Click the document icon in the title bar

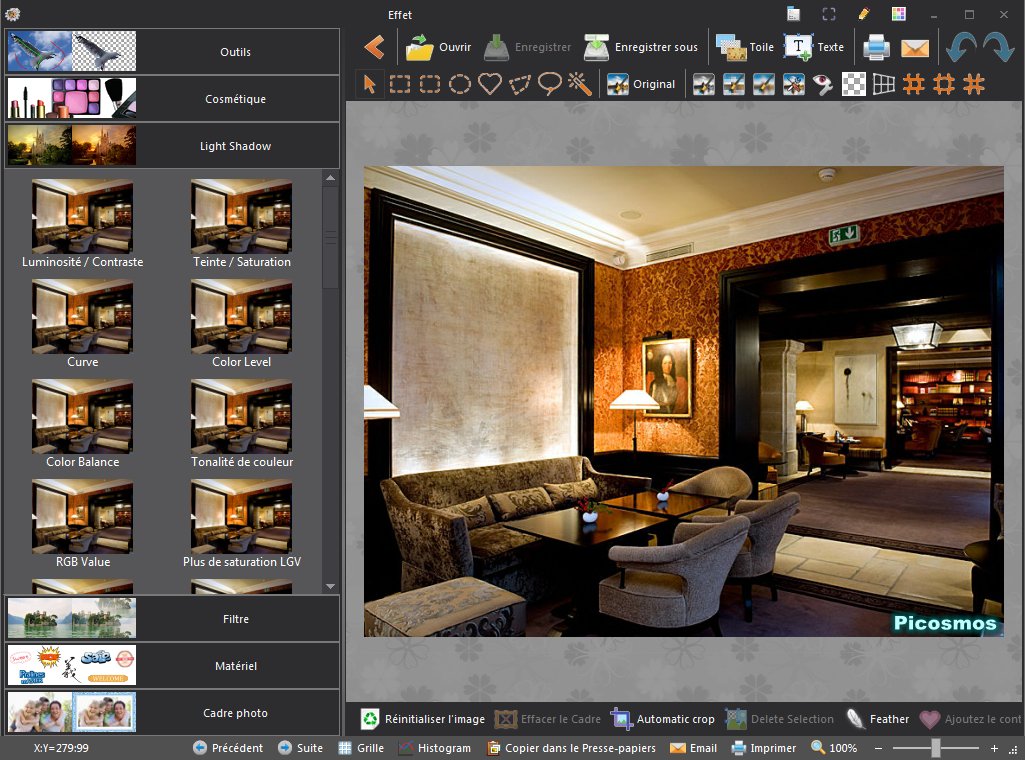click(794, 14)
